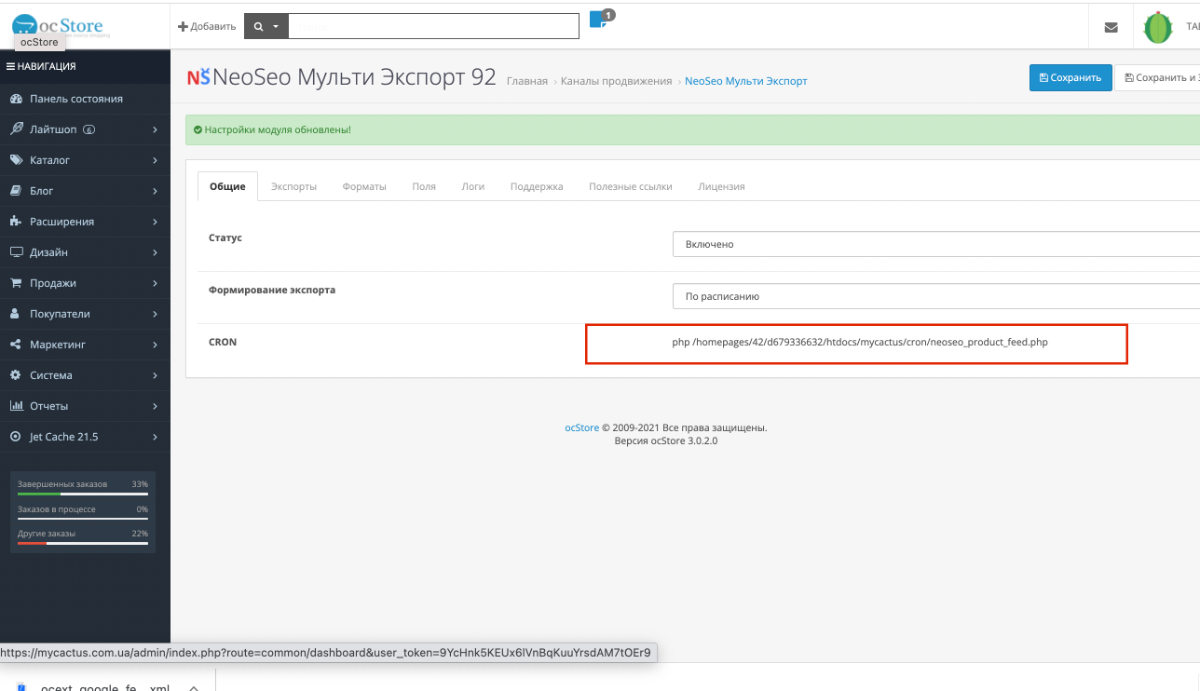The image size is (1200, 691).
Task: Switch to the Поддержка tab
Action: click(537, 186)
